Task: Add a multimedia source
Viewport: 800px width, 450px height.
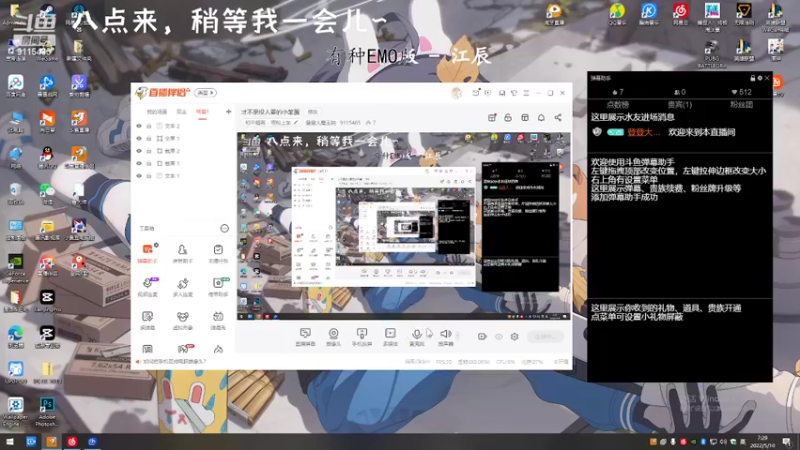Action: [390, 337]
